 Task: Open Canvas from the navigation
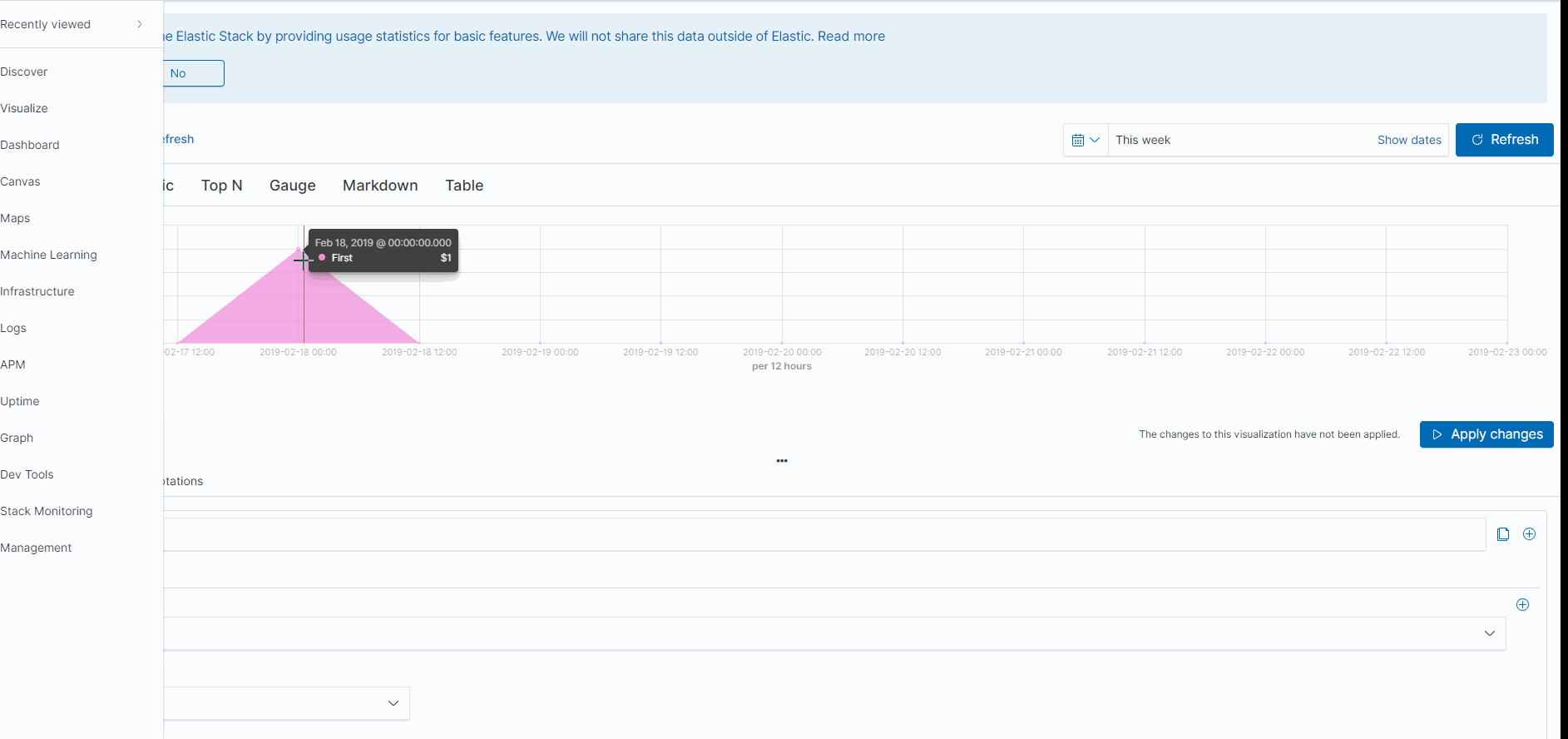(x=20, y=181)
